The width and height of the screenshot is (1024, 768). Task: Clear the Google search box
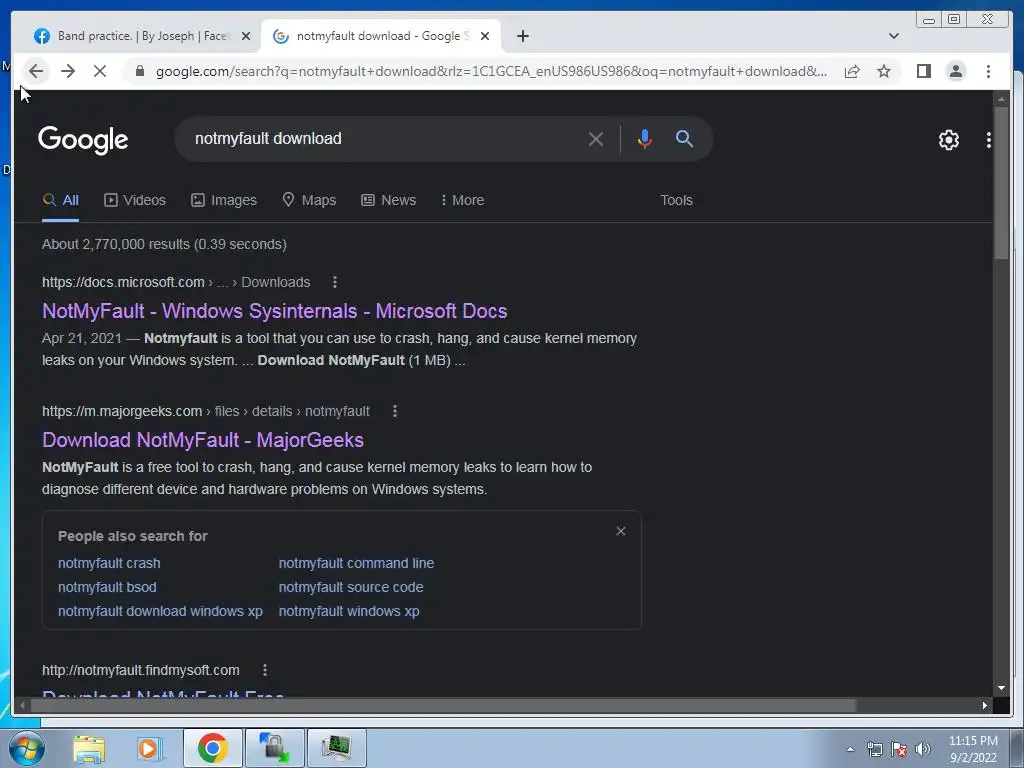pos(595,139)
